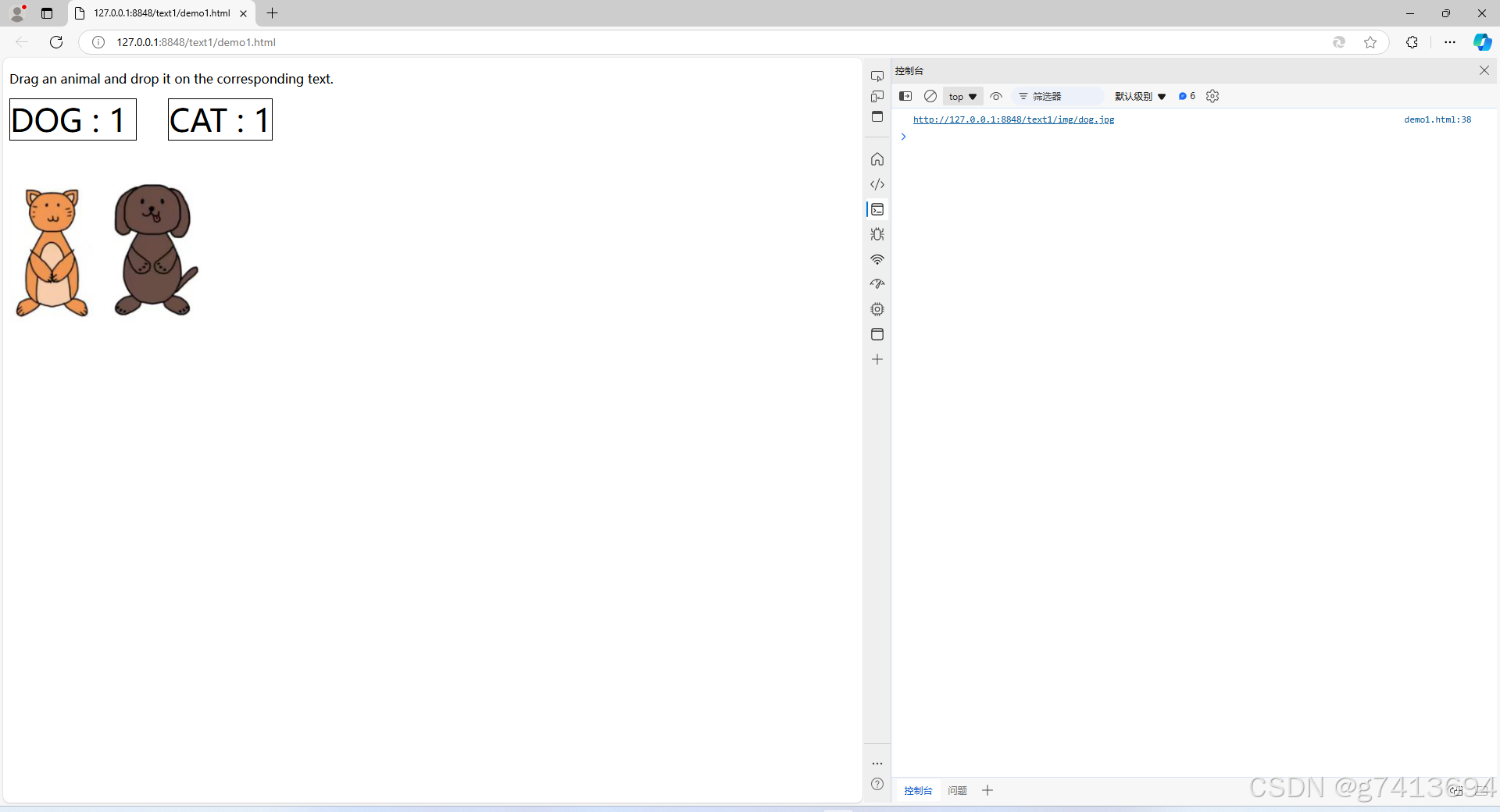
Task: Toggle device emulation icon in DevTools
Action: click(x=877, y=96)
